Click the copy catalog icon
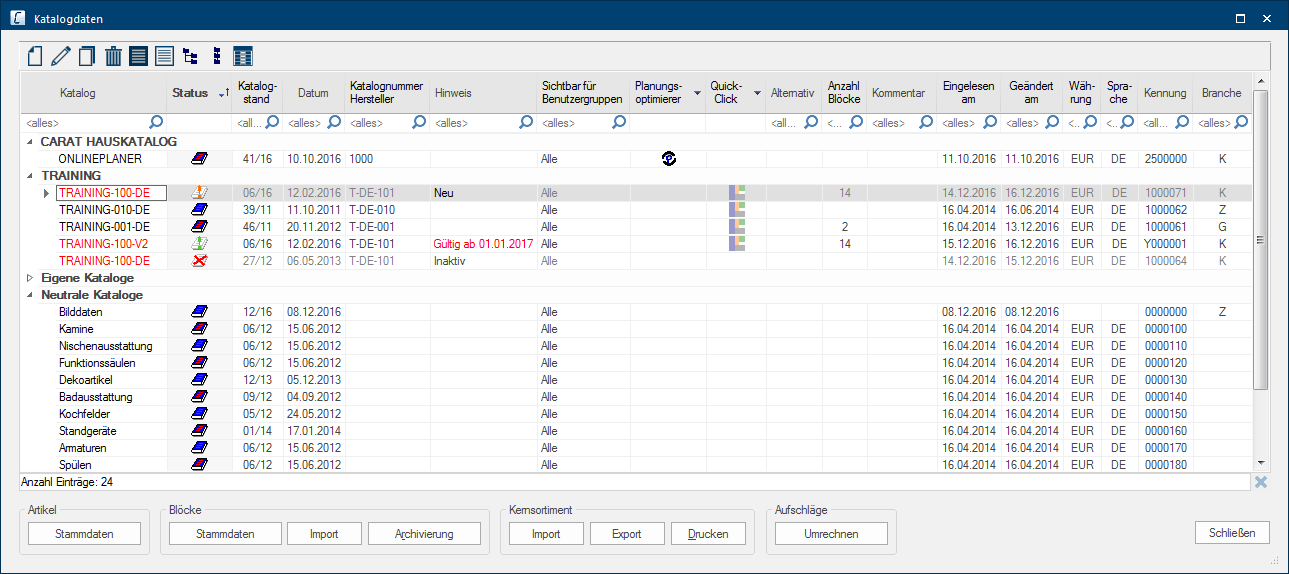Screen dimensions: 1289x574 click(87, 56)
